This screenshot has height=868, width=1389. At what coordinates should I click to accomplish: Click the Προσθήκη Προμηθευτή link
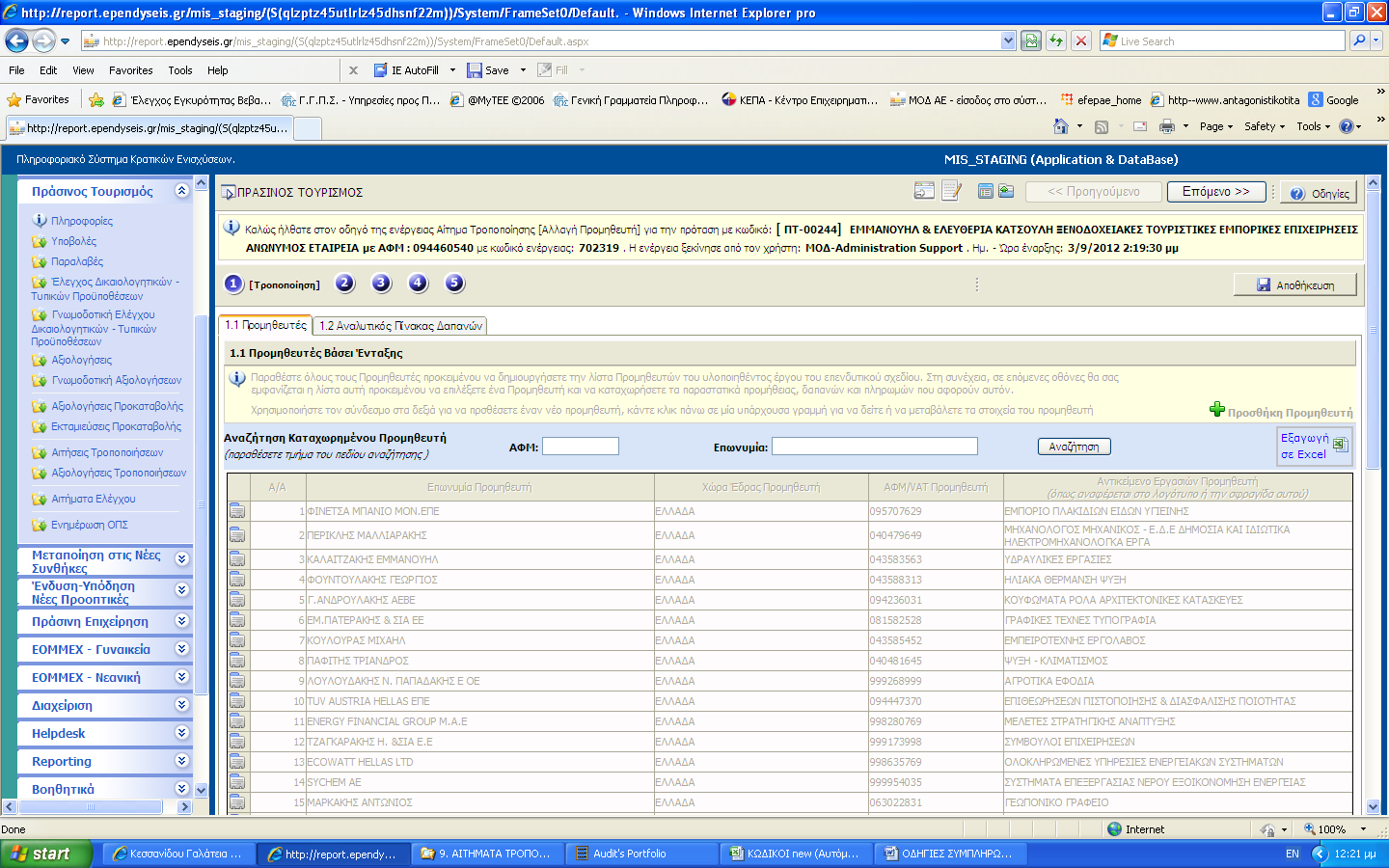(1290, 413)
